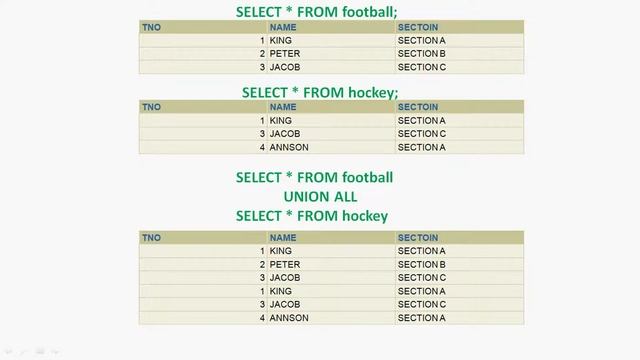The image size is (640, 360).
Task: Click SECTION B in the football table
Action: [422, 53]
